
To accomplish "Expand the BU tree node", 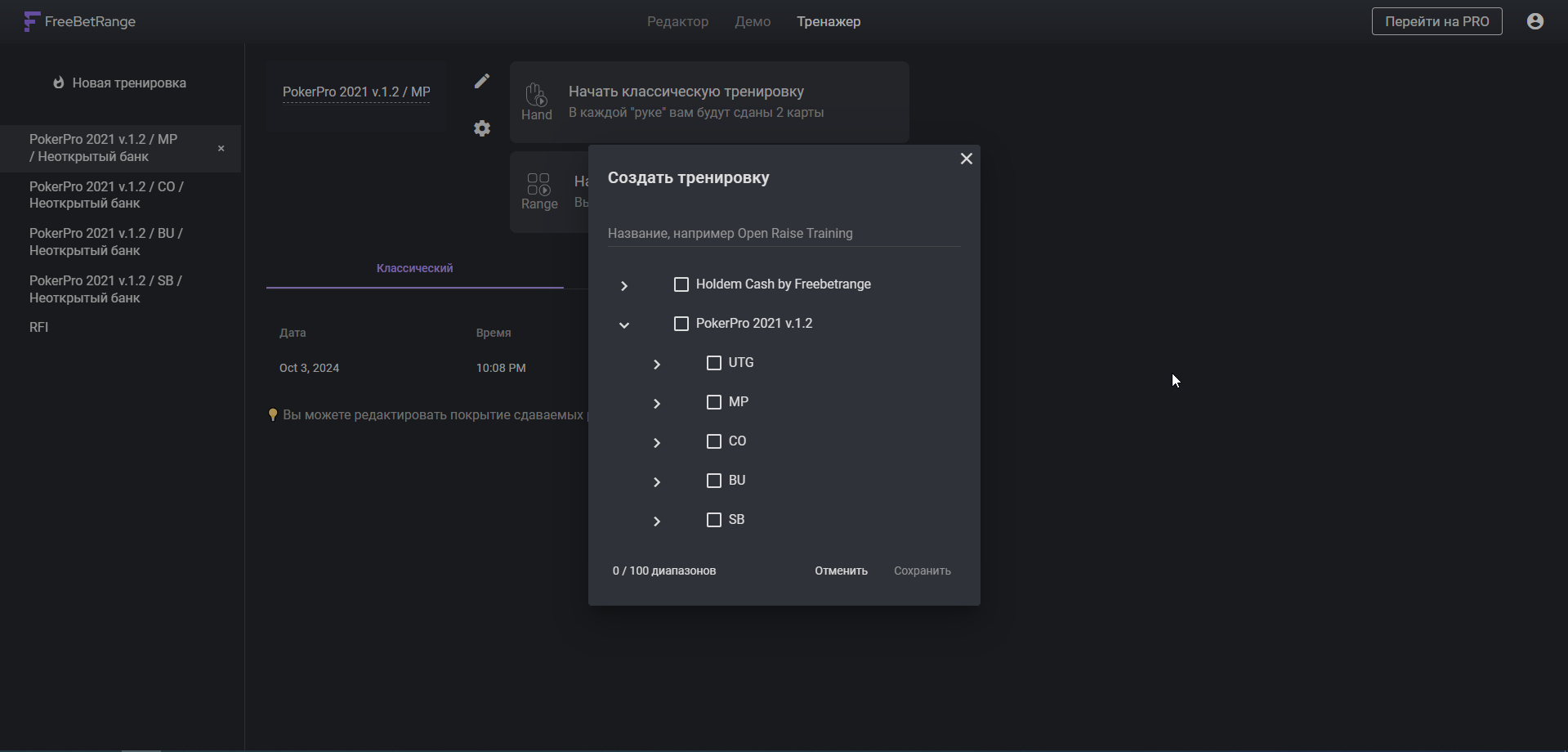I will click(x=657, y=481).
